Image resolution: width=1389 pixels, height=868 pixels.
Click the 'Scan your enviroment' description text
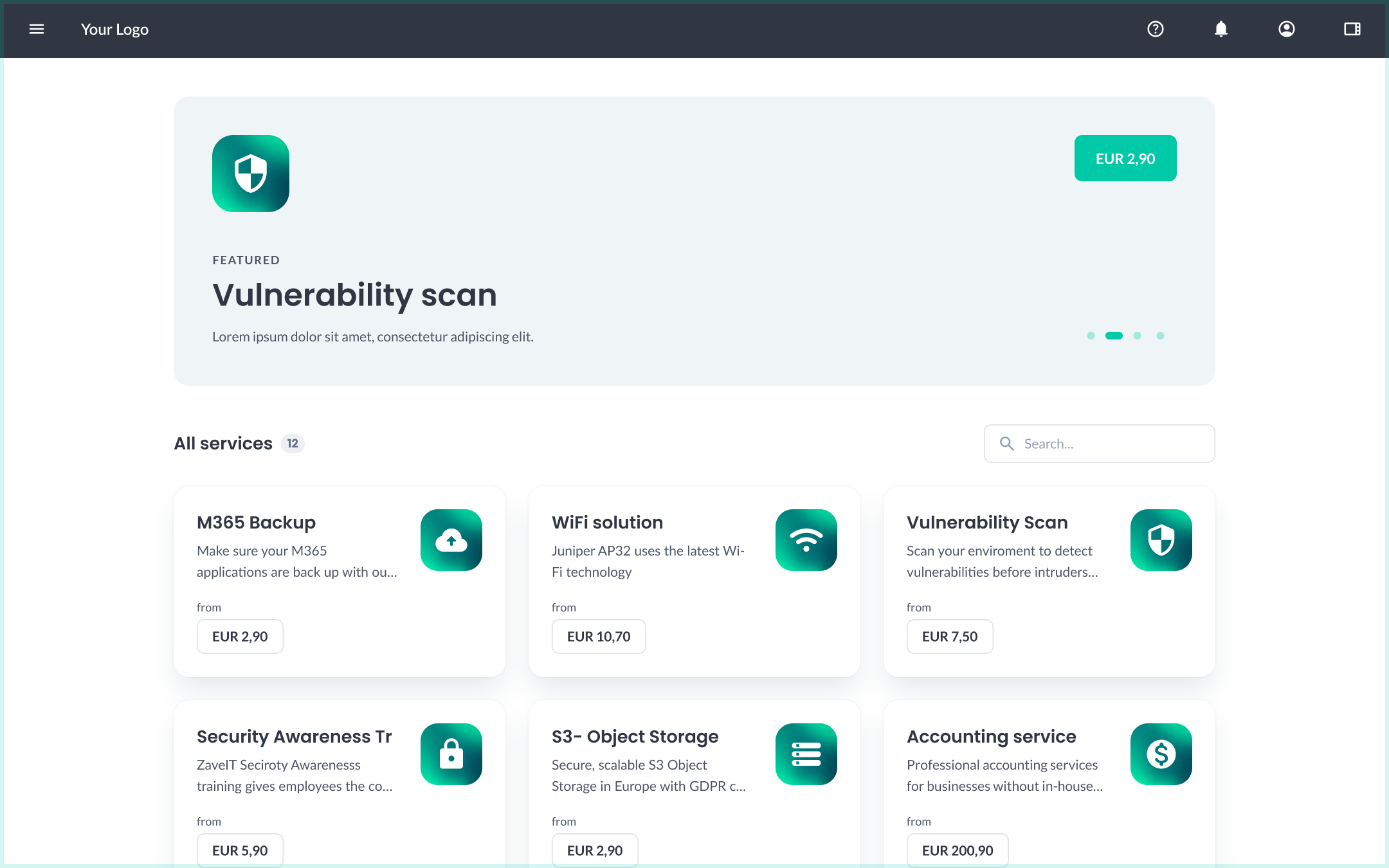point(1002,561)
